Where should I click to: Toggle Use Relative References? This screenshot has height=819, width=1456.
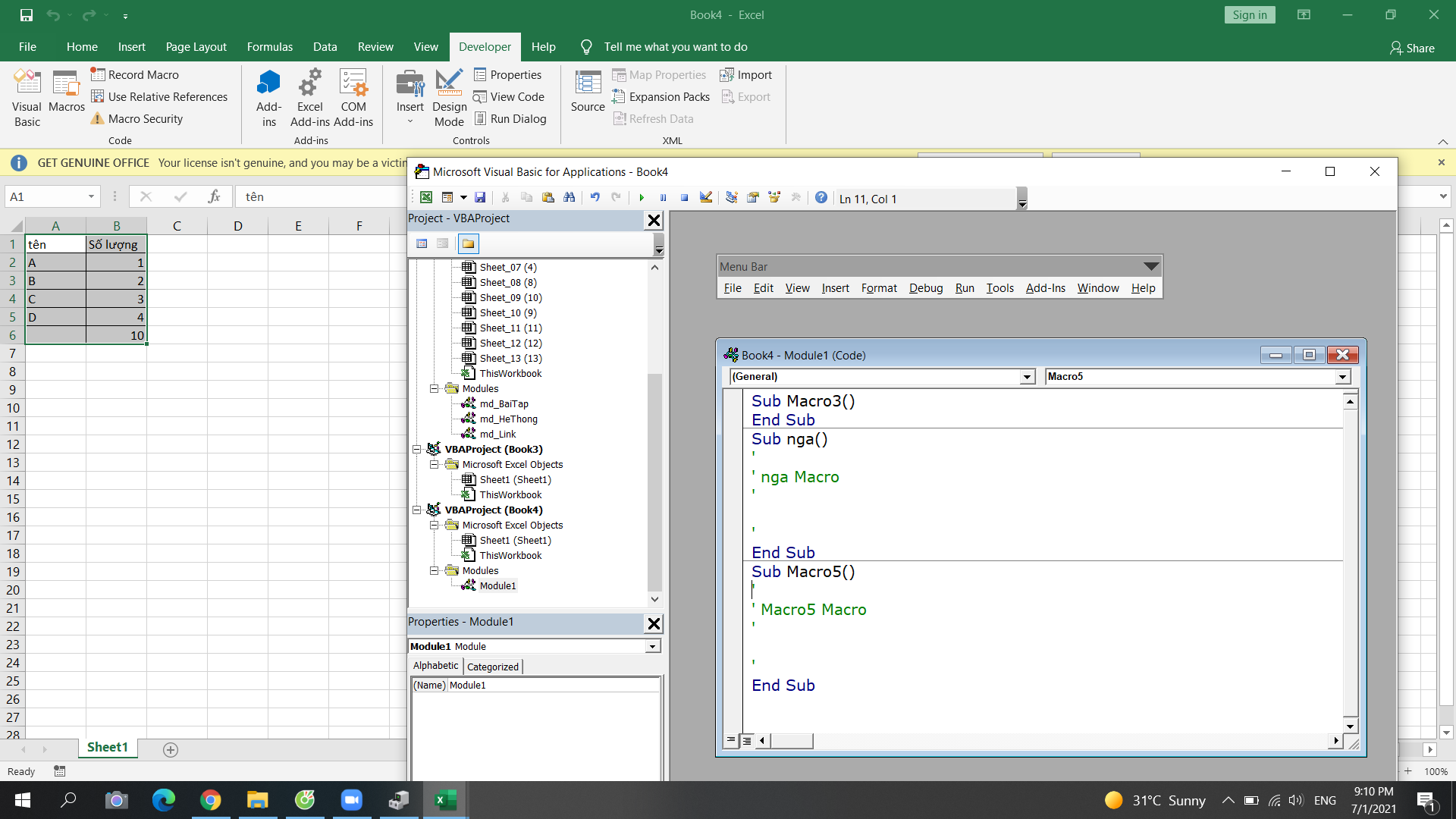159,96
